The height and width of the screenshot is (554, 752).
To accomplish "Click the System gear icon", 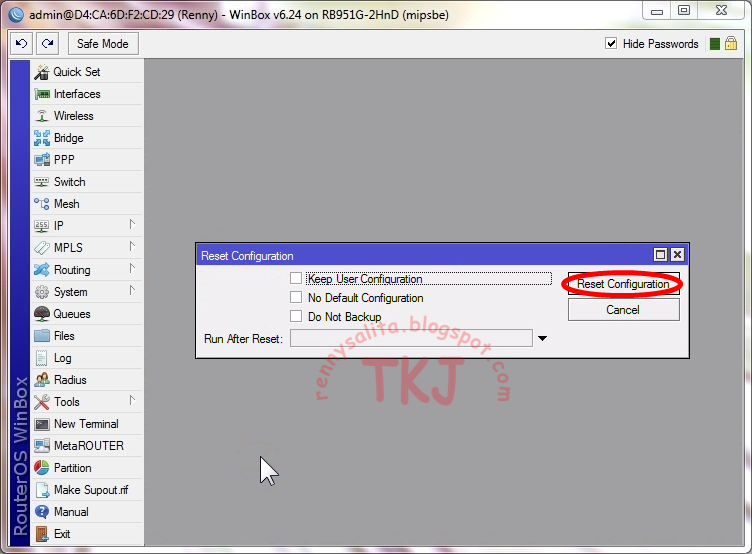I will [42, 292].
